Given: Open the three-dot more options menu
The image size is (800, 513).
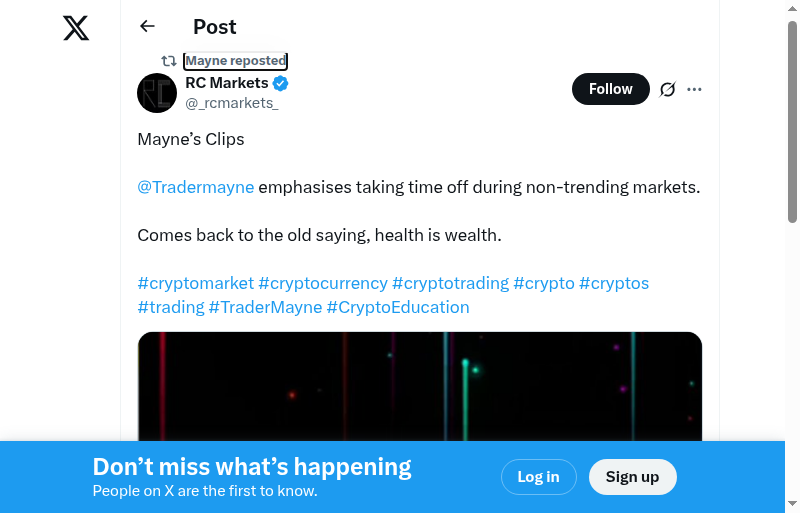Looking at the screenshot, I should coord(695,89).
